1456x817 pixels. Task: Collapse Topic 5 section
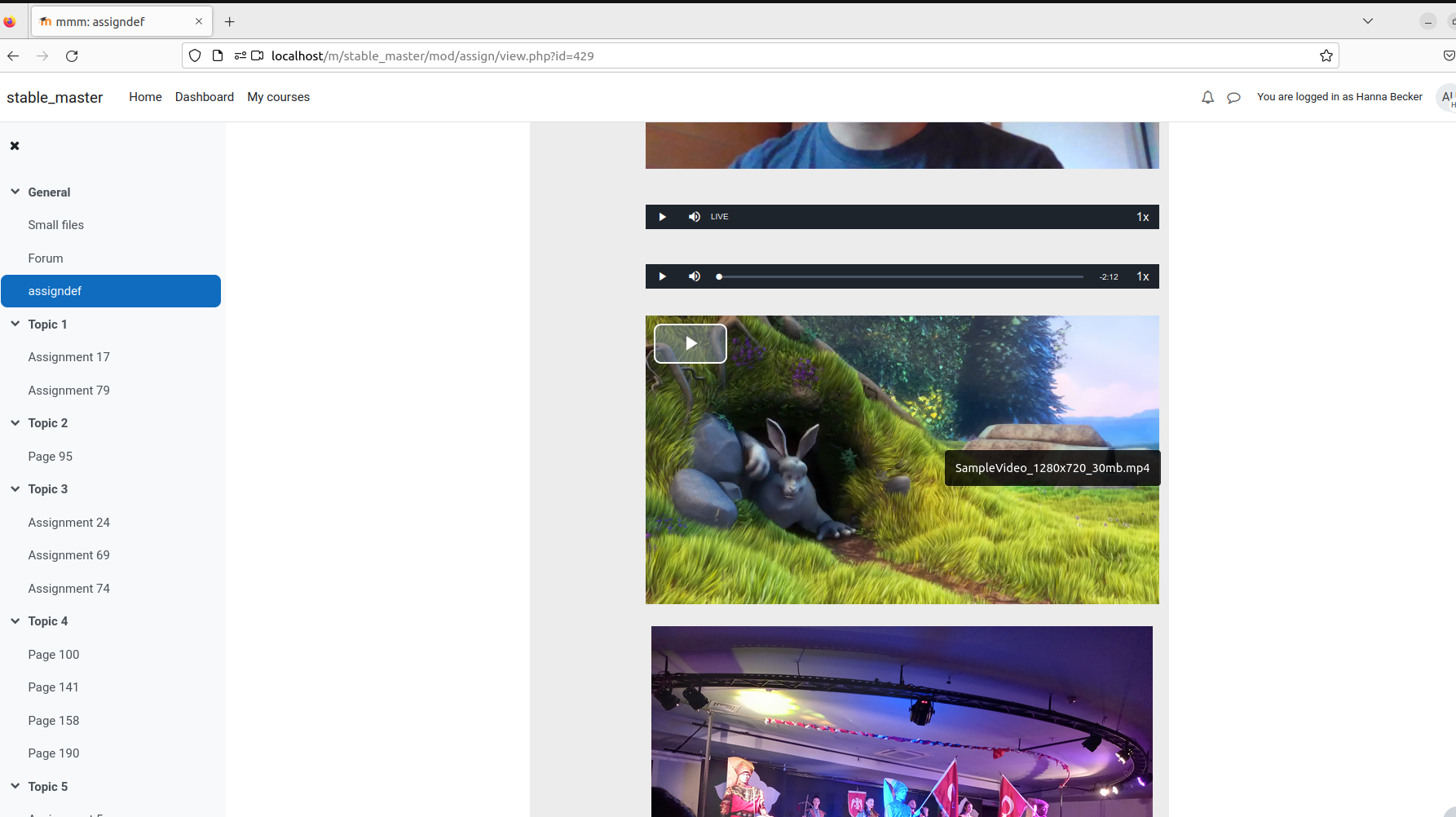15,786
